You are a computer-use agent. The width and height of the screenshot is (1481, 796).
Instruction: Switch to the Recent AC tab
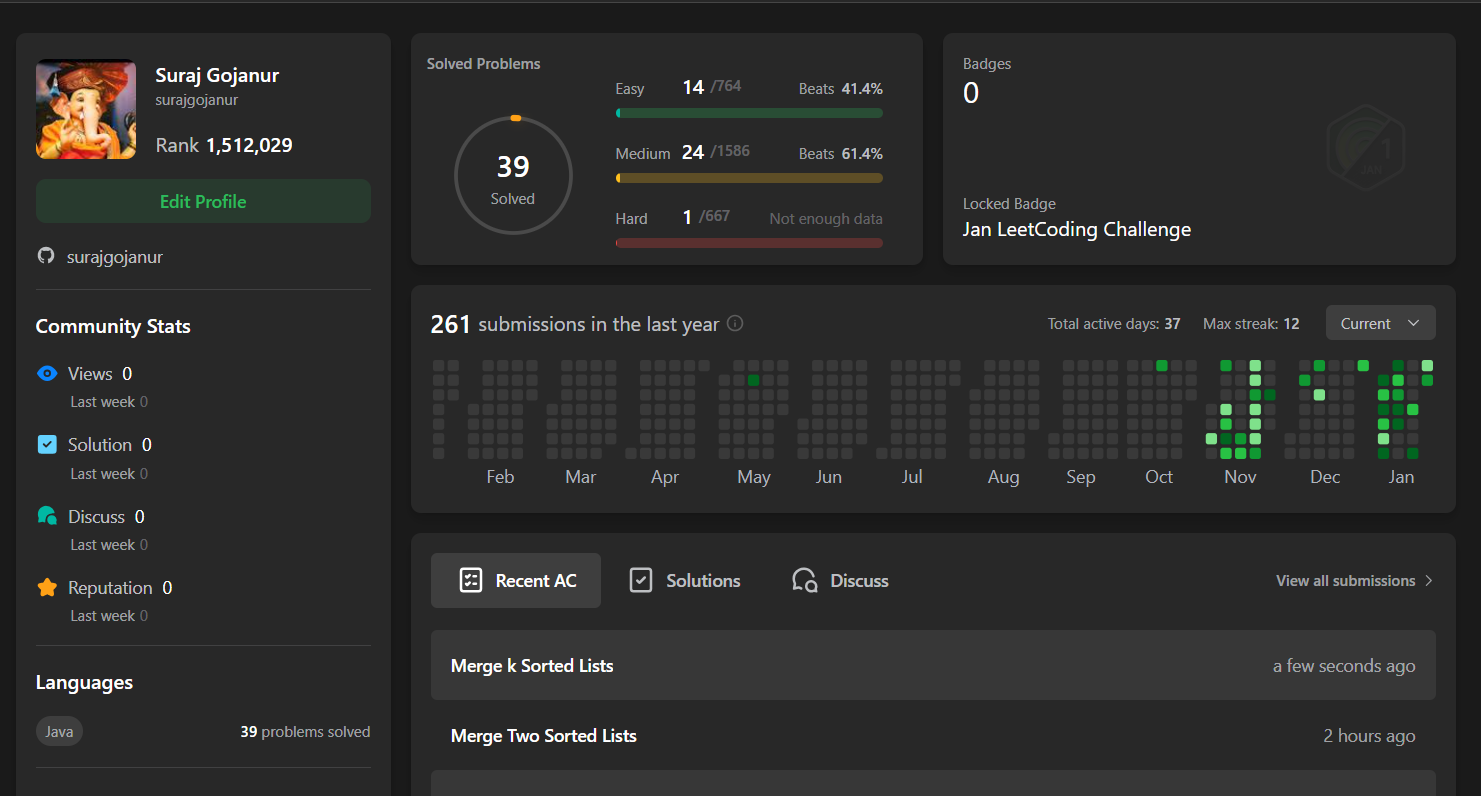click(516, 581)
